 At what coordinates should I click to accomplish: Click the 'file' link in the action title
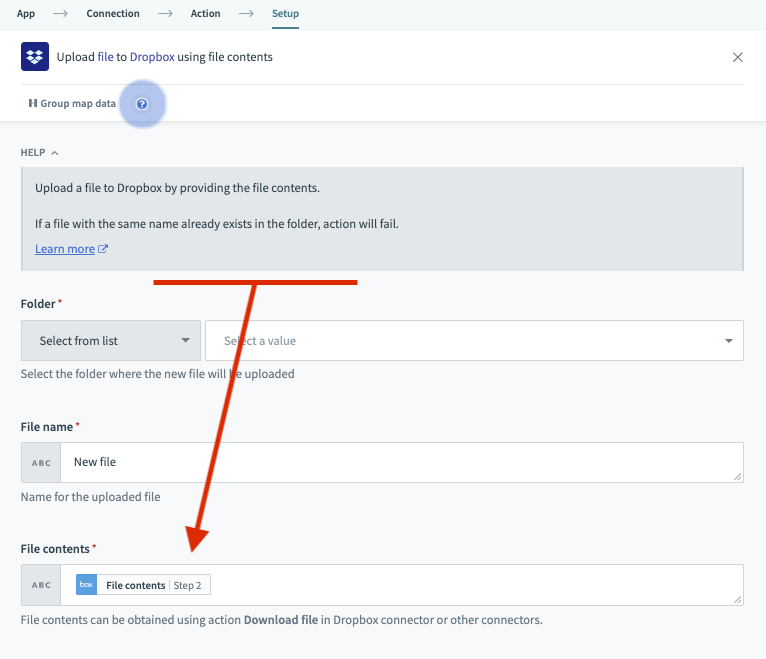pos(106,57)
